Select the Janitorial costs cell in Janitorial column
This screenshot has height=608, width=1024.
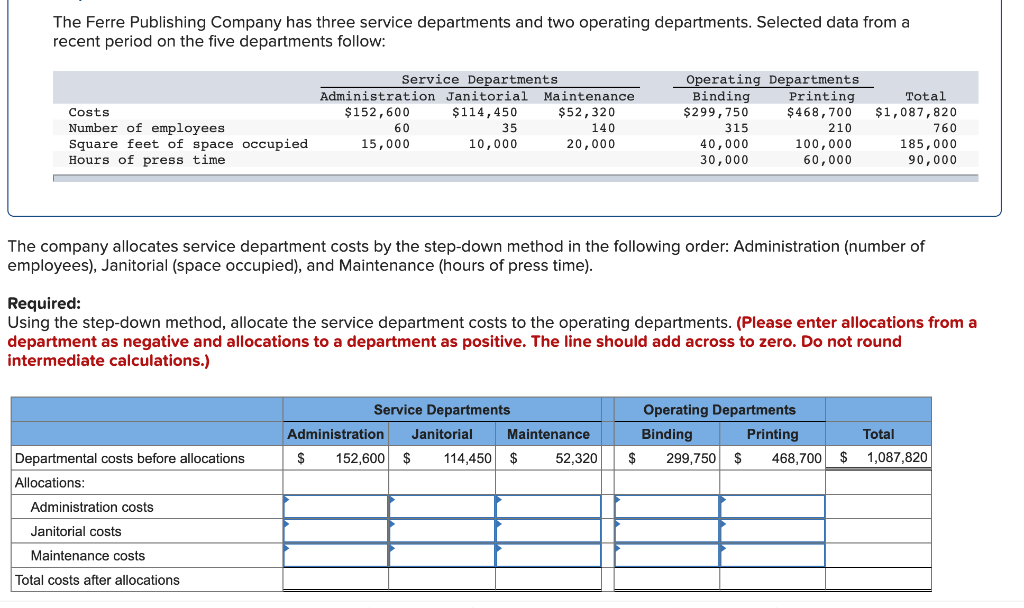click(x=442, y=531)
